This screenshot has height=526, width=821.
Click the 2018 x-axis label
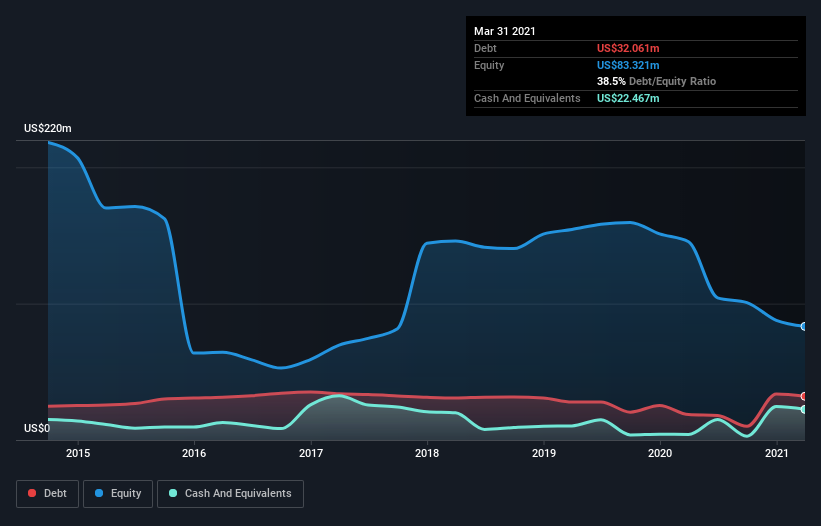[427, 453]
